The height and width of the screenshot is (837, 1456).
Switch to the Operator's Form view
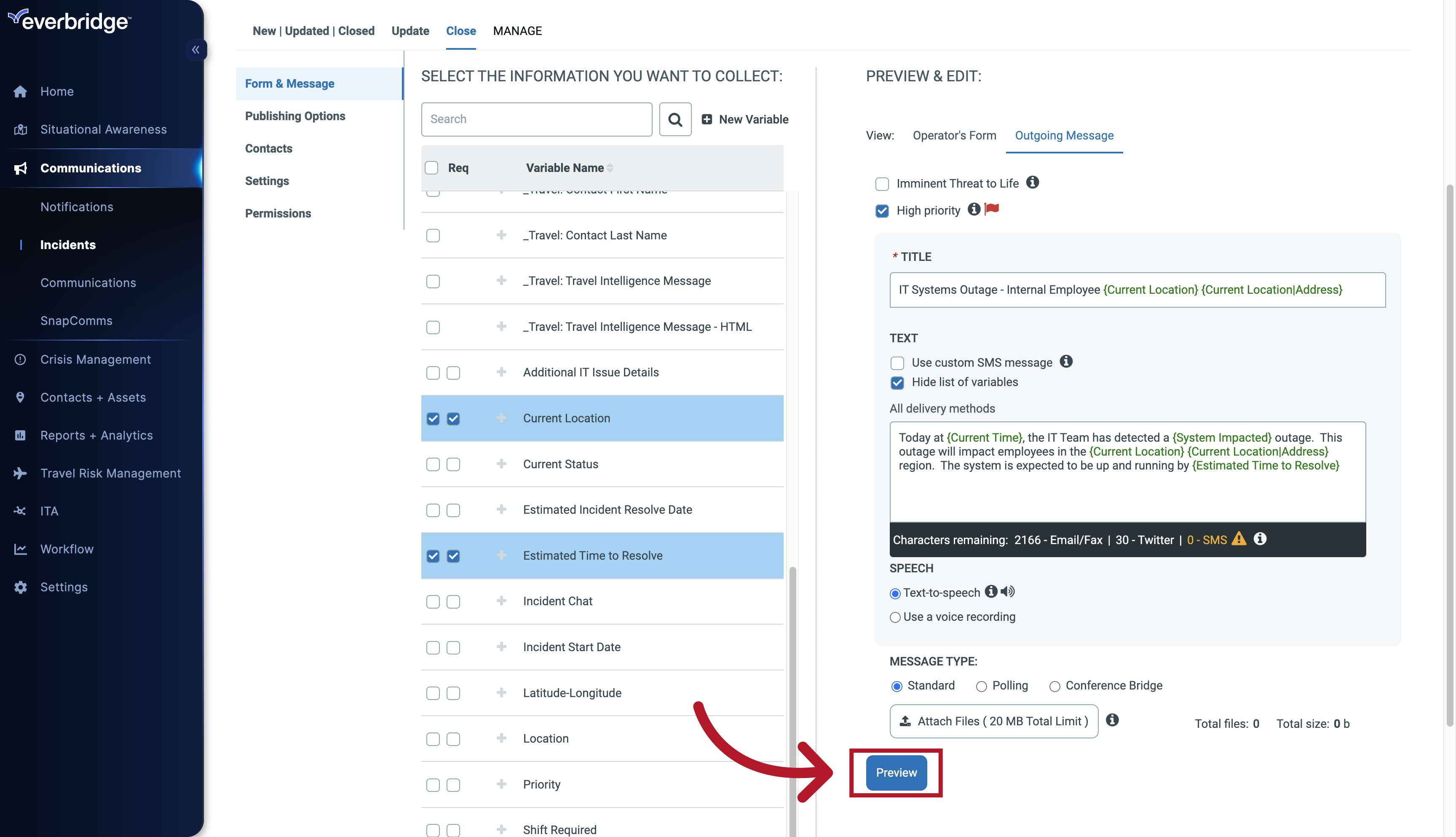pos(954,136)
